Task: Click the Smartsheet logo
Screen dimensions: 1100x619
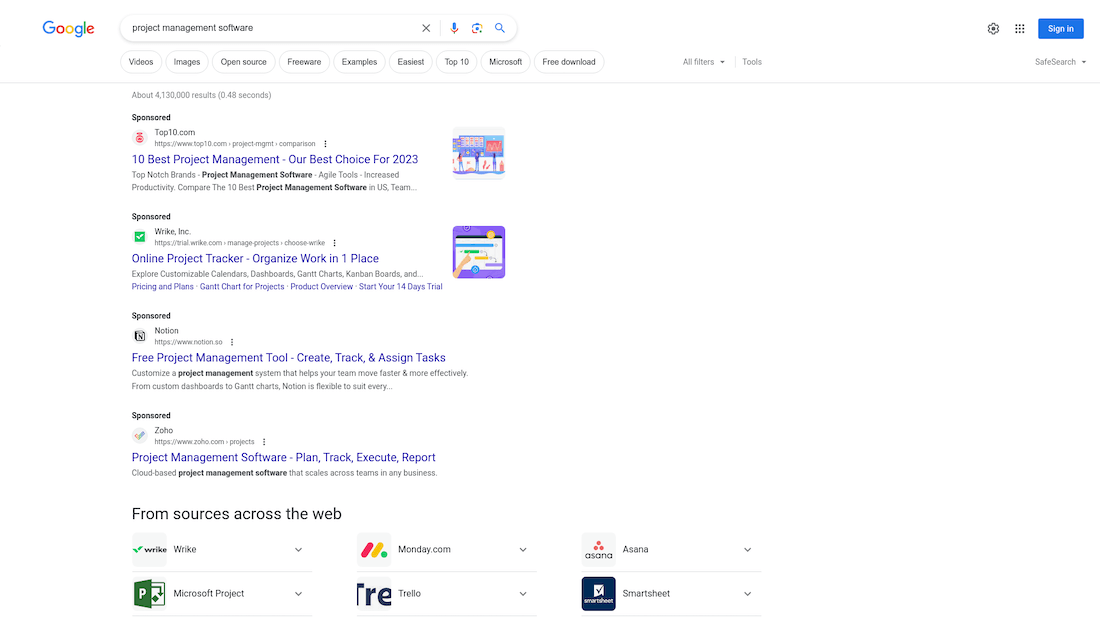Action: click(598, 594)
